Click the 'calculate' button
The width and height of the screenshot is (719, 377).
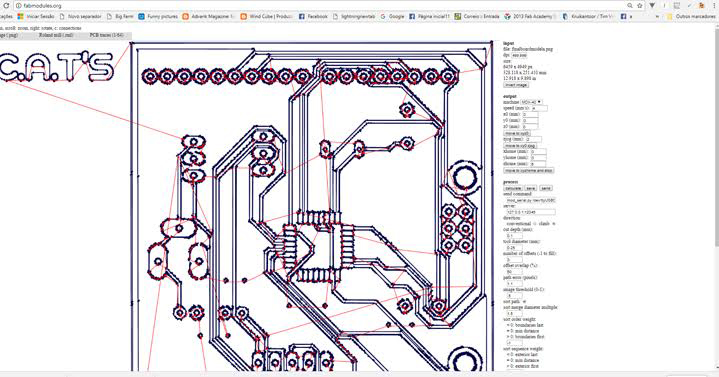[x=513, y=188]
